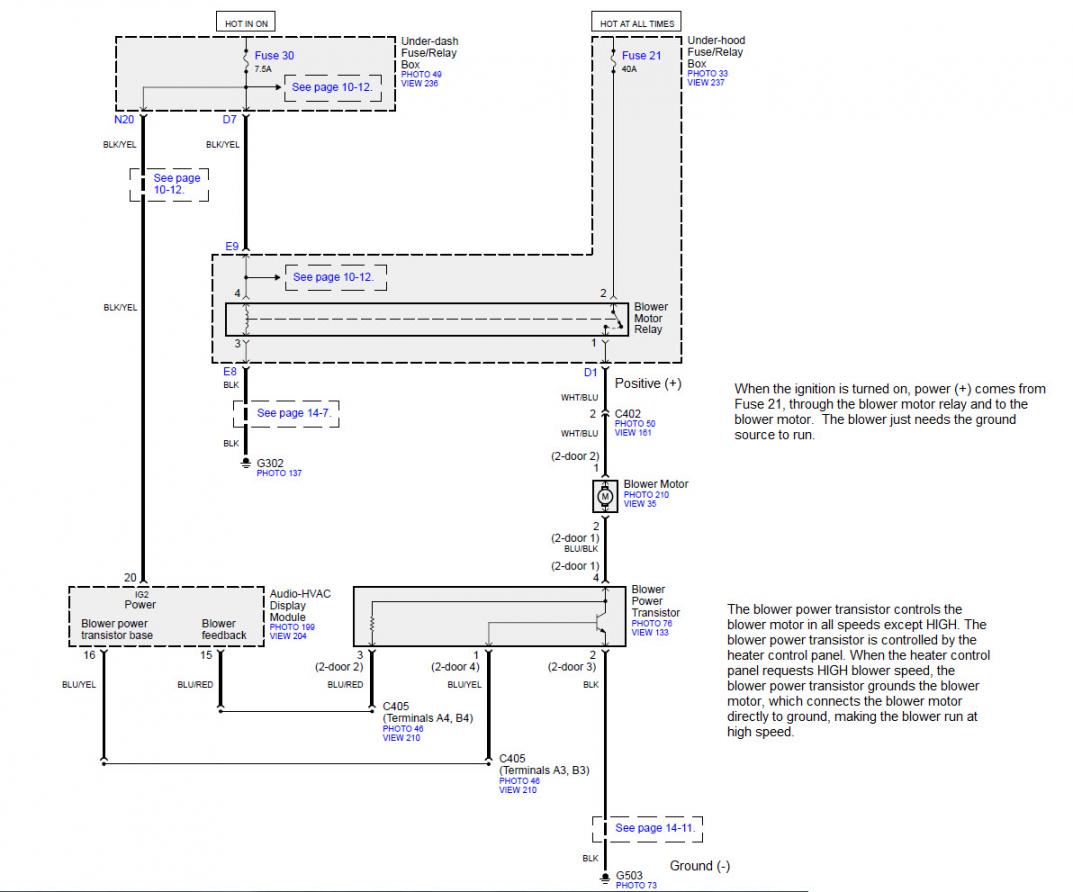Viewport: 1073px width, 892px height.
Task: Open VIEW 237 for Under-hood Fuse/Relay Box
Action: [x=706, y=83]
